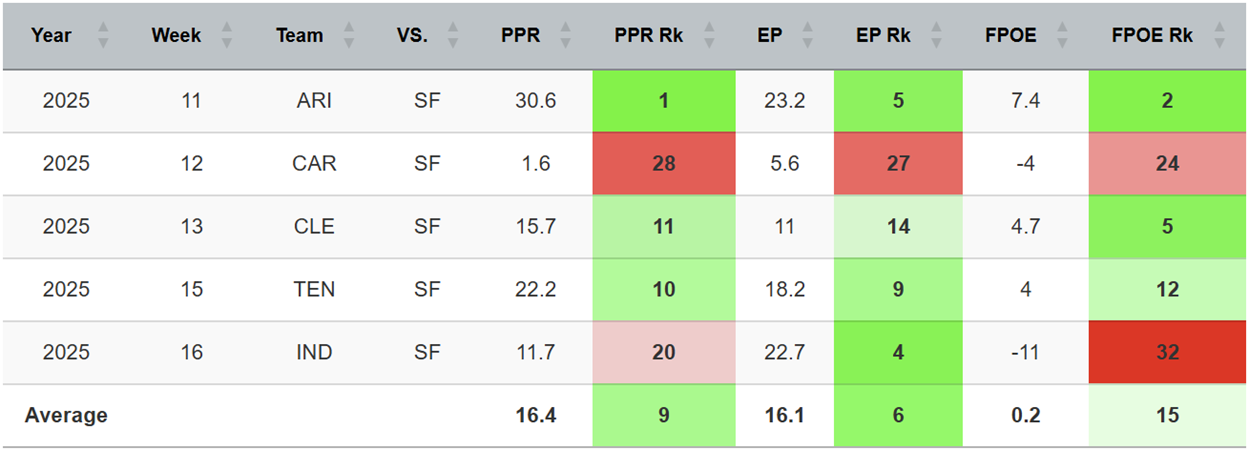Click the sort arrows beside EP Rk header
Viewport: 1249px width, 450px height.
(935, 36)
